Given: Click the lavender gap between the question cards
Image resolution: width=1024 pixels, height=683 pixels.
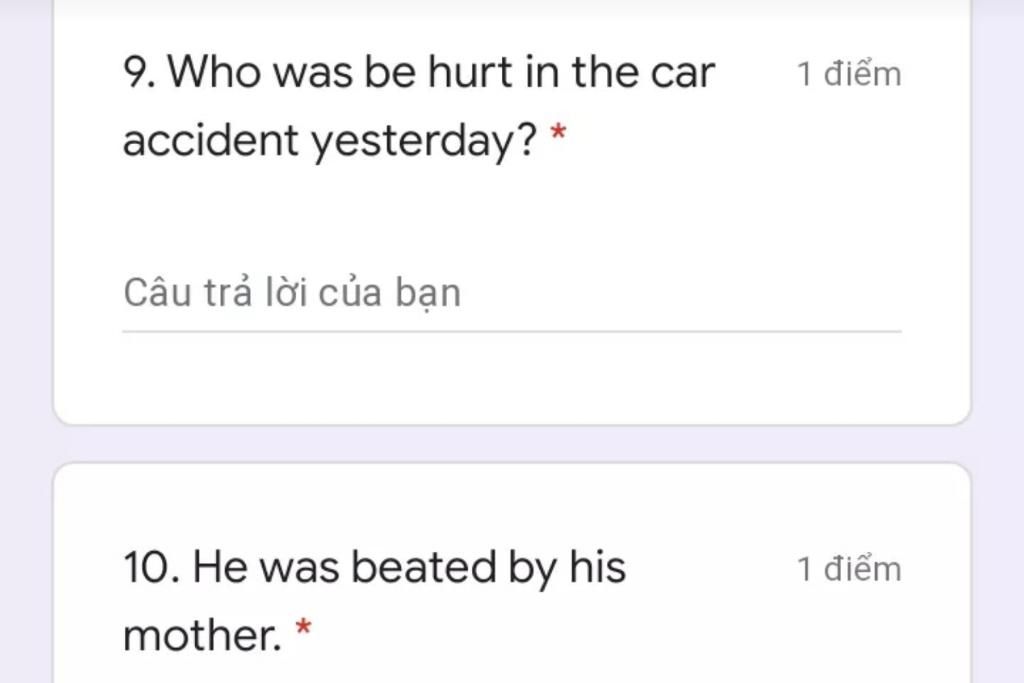Looking at the screenshot, I should (x=512, y=444).
